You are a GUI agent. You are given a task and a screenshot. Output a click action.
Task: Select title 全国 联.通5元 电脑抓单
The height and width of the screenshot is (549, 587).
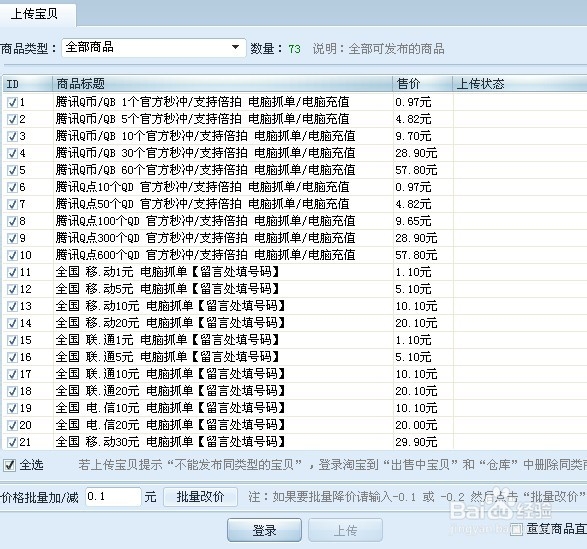168,357
